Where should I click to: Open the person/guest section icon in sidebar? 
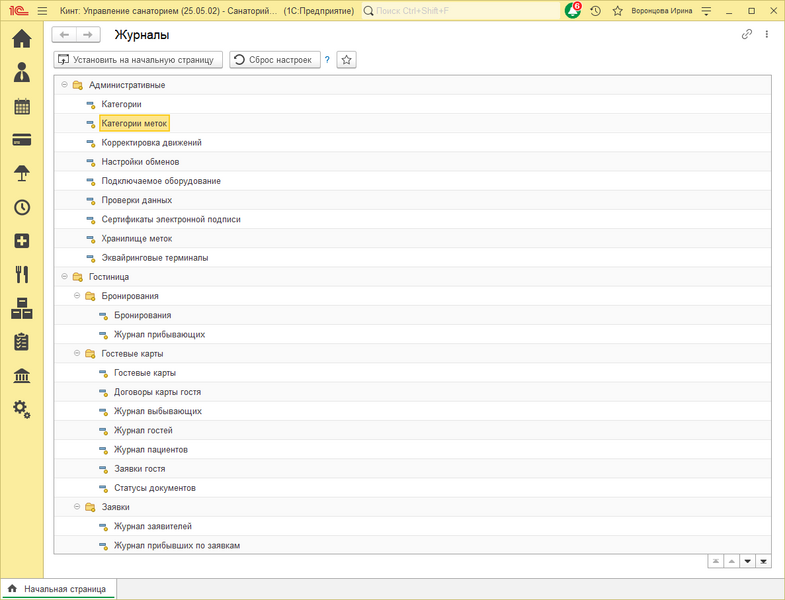pos(22,72)
